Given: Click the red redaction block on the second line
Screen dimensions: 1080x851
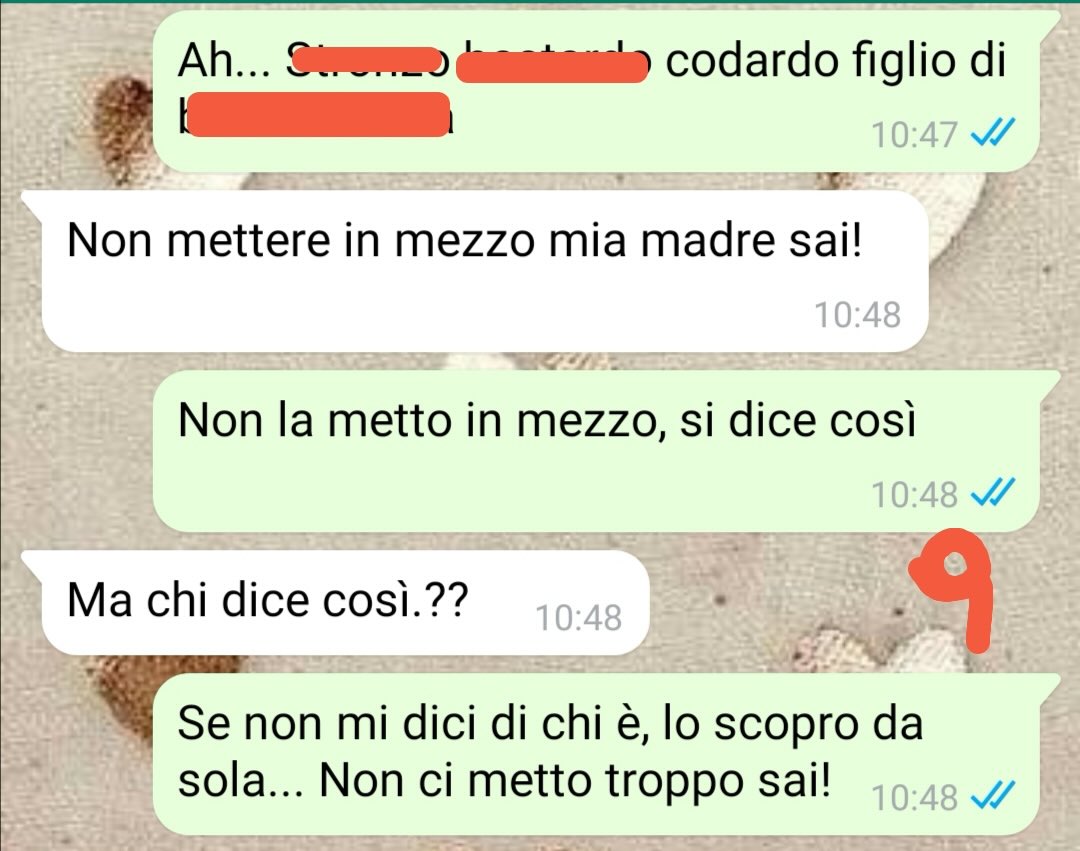Looking at the screenshot, I should tap(318, 116).
